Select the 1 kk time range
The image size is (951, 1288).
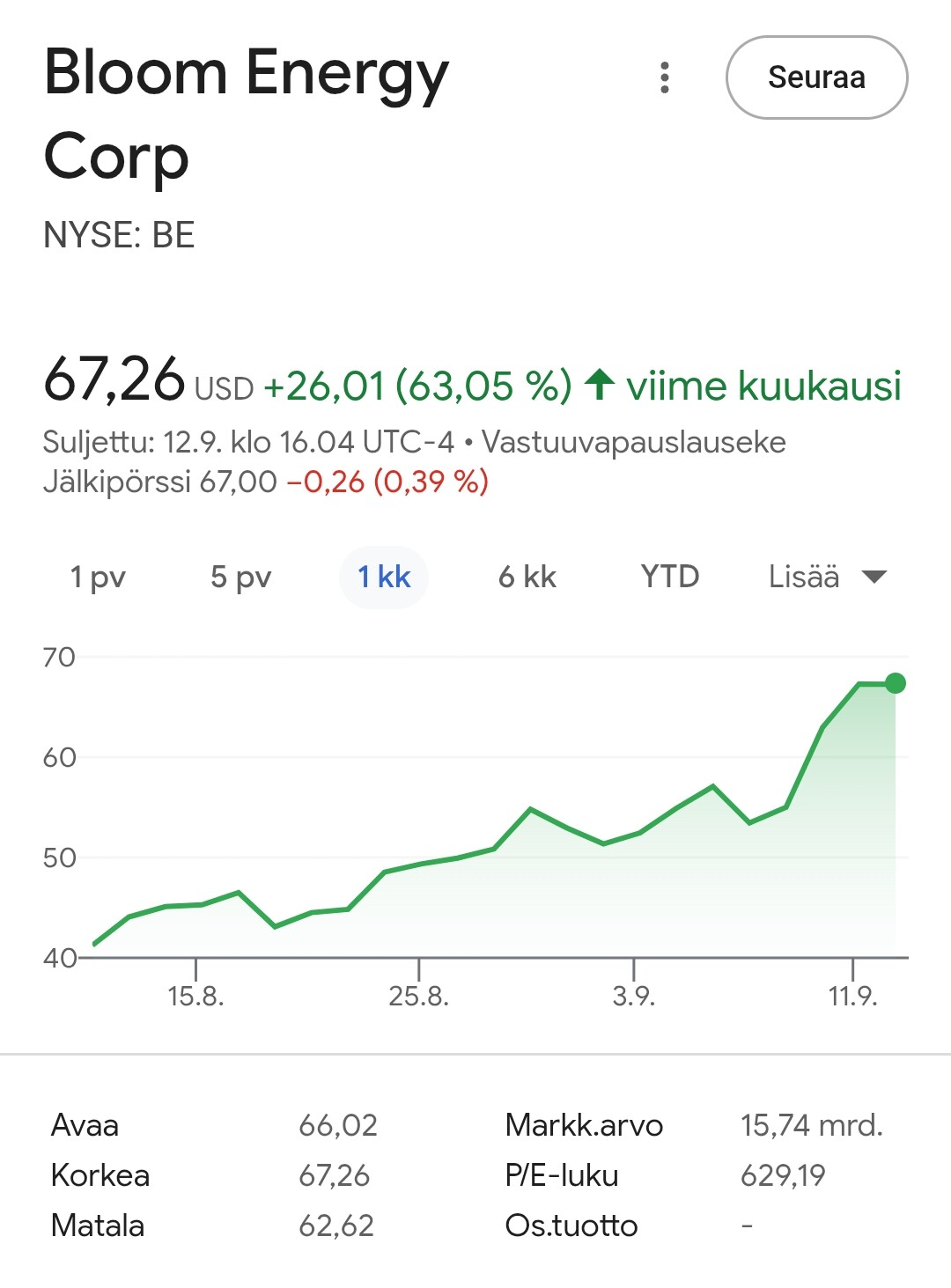click(x=384, y=578)
